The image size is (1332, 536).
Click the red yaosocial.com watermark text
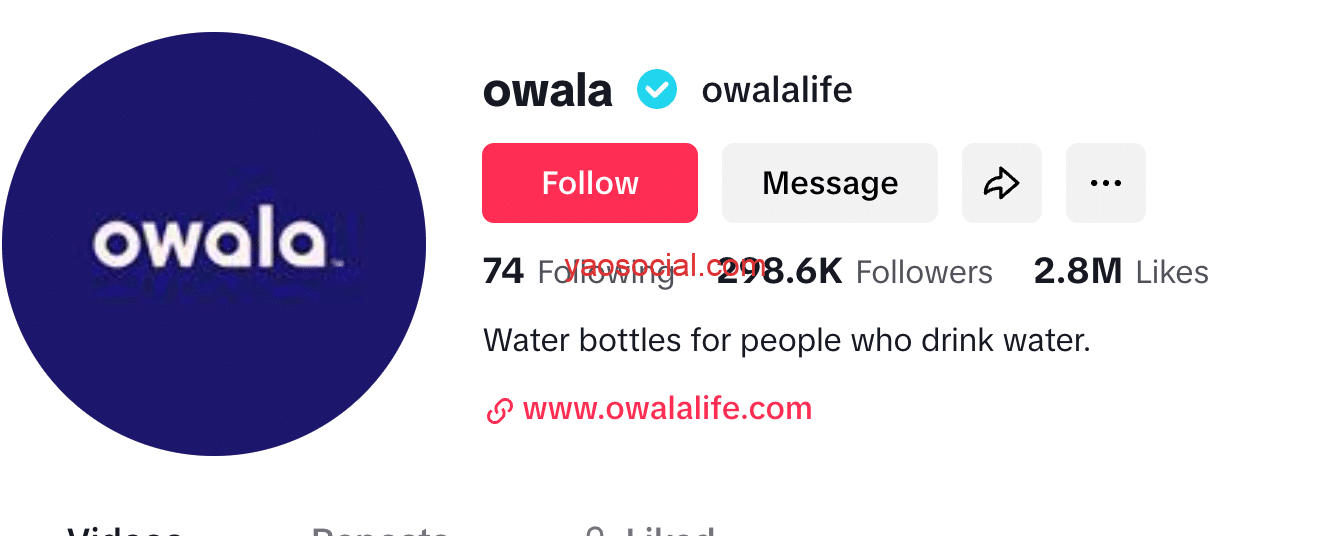[x=665, y=265]
